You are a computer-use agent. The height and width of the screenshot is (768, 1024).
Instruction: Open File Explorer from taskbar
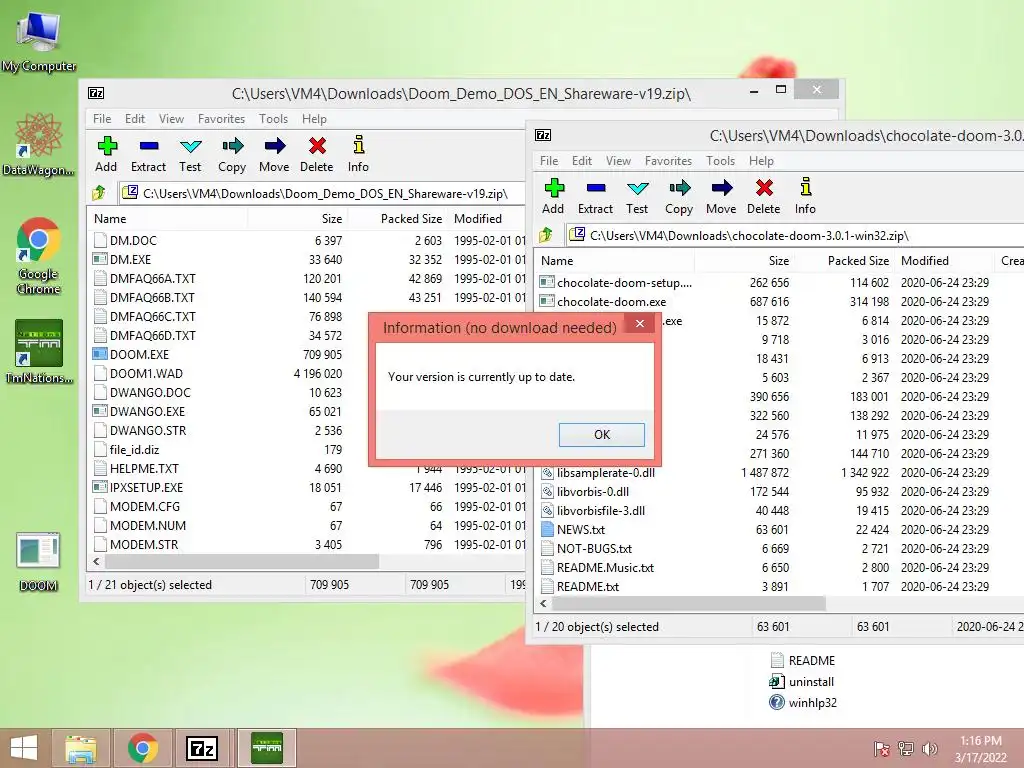tap(81, 748)
